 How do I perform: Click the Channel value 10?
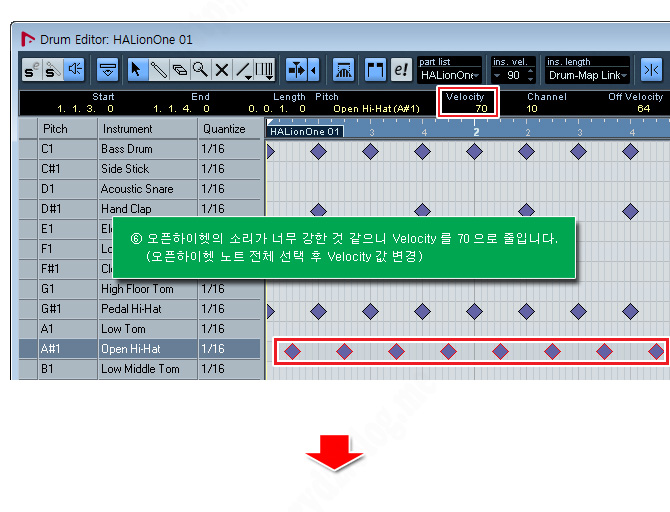coord(532,109)
